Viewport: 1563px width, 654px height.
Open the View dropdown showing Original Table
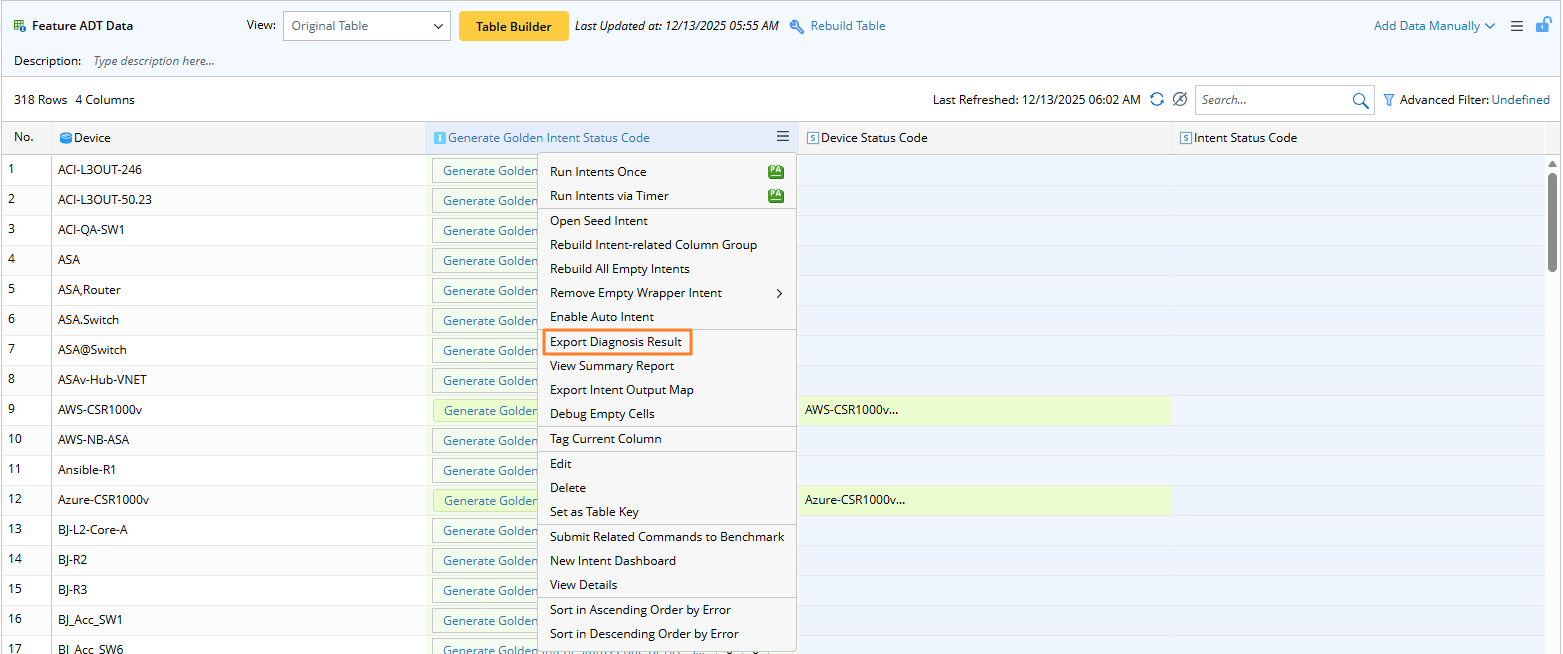[x=366, y=26]
